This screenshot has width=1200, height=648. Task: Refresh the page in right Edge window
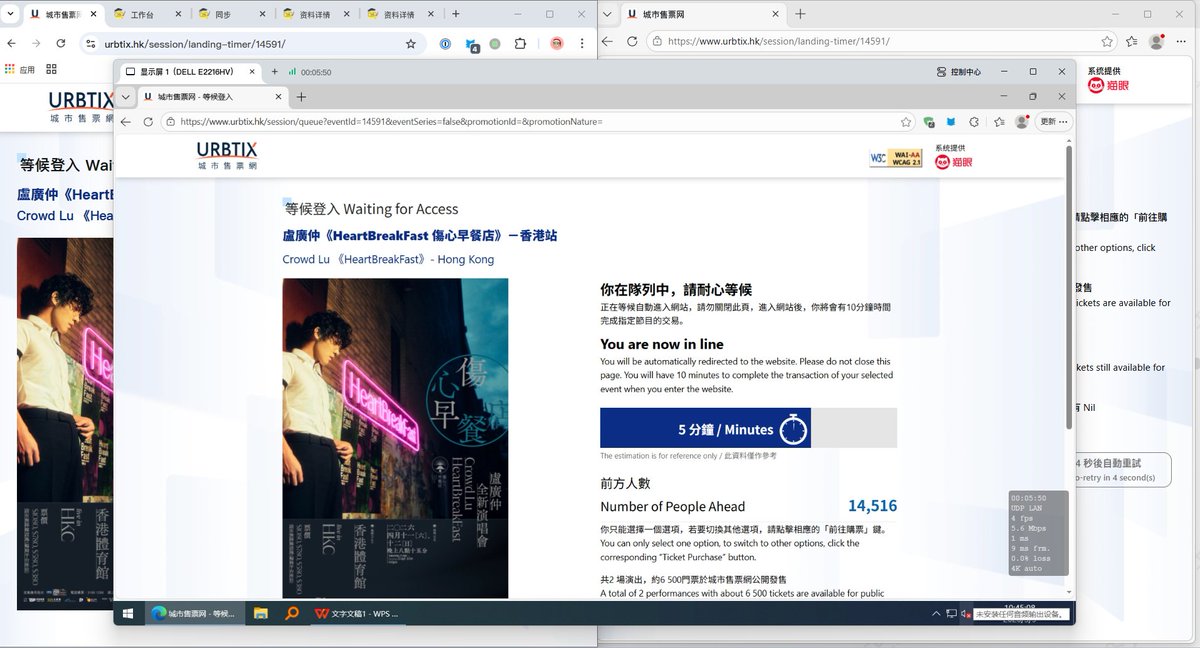[x=632, y=41]
